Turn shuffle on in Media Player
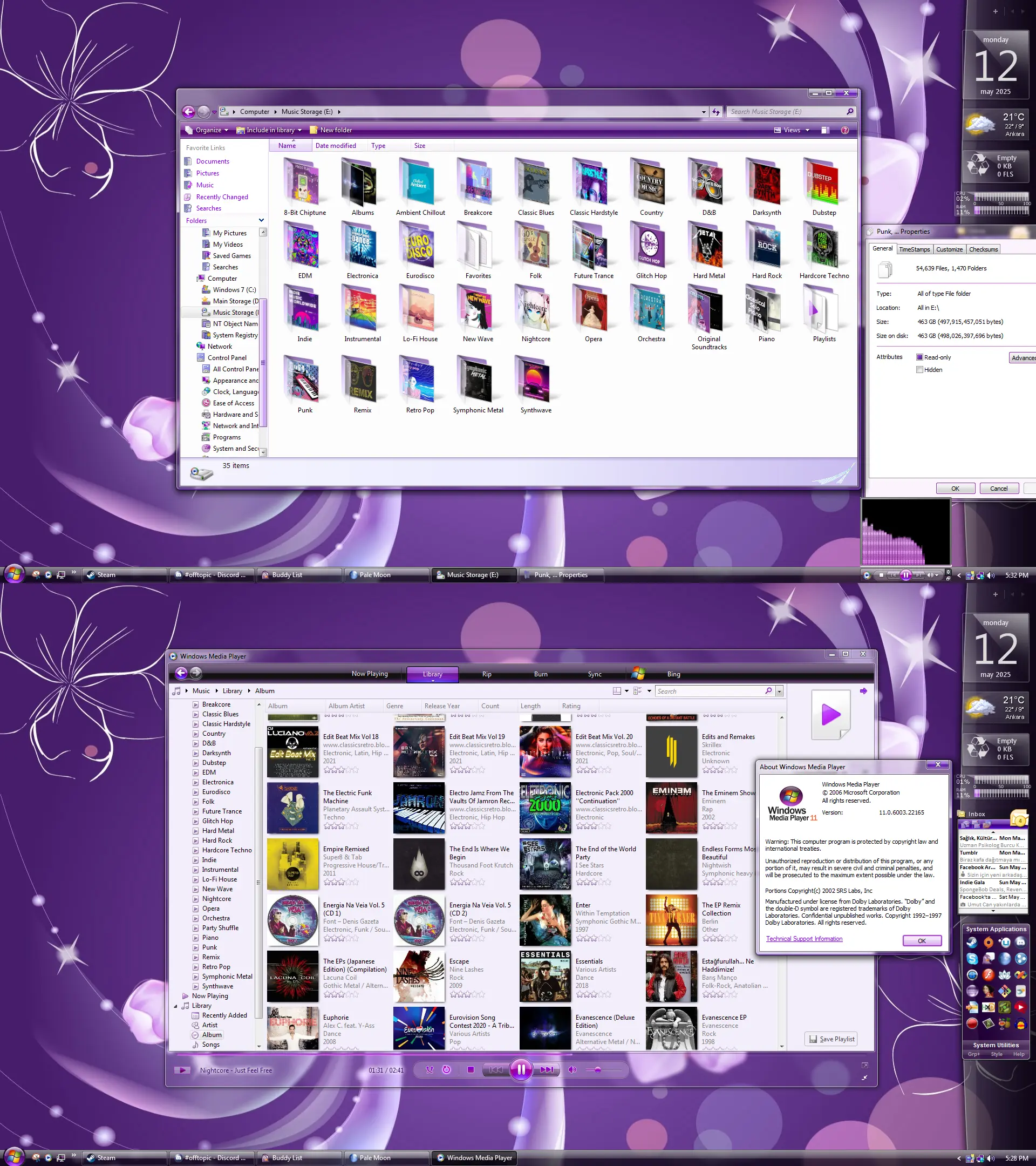This screenshot has width=1036, height=1166. (x=430, y=1069)
